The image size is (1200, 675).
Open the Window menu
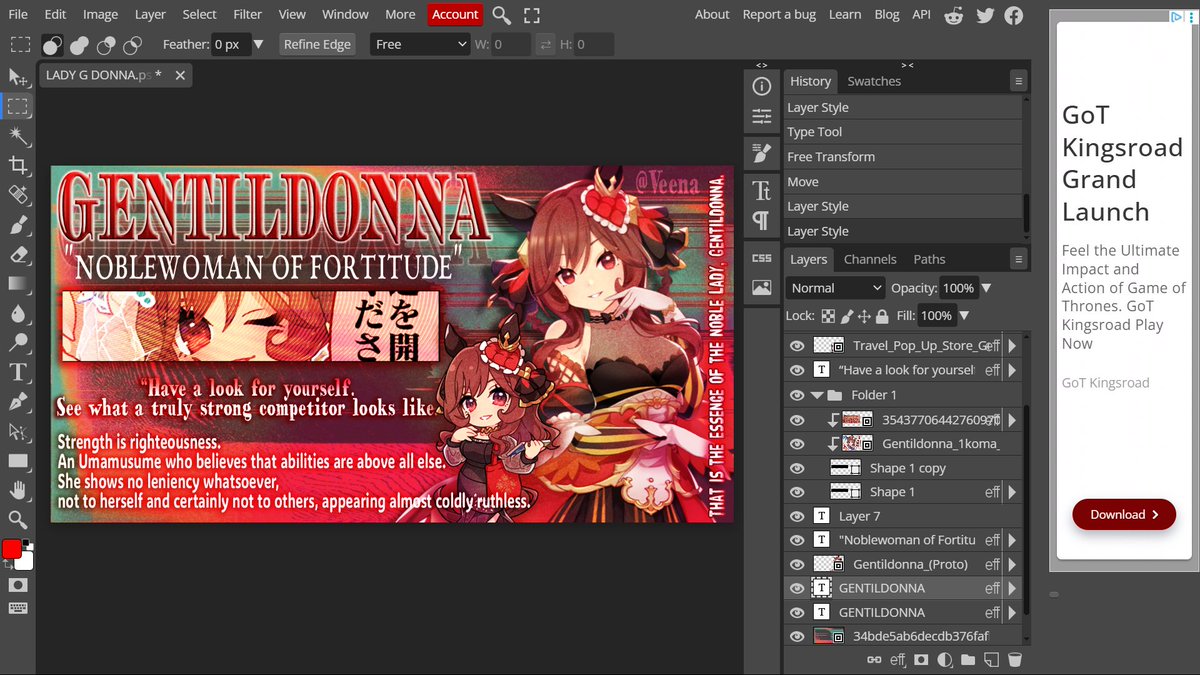[x=345, y=14]
